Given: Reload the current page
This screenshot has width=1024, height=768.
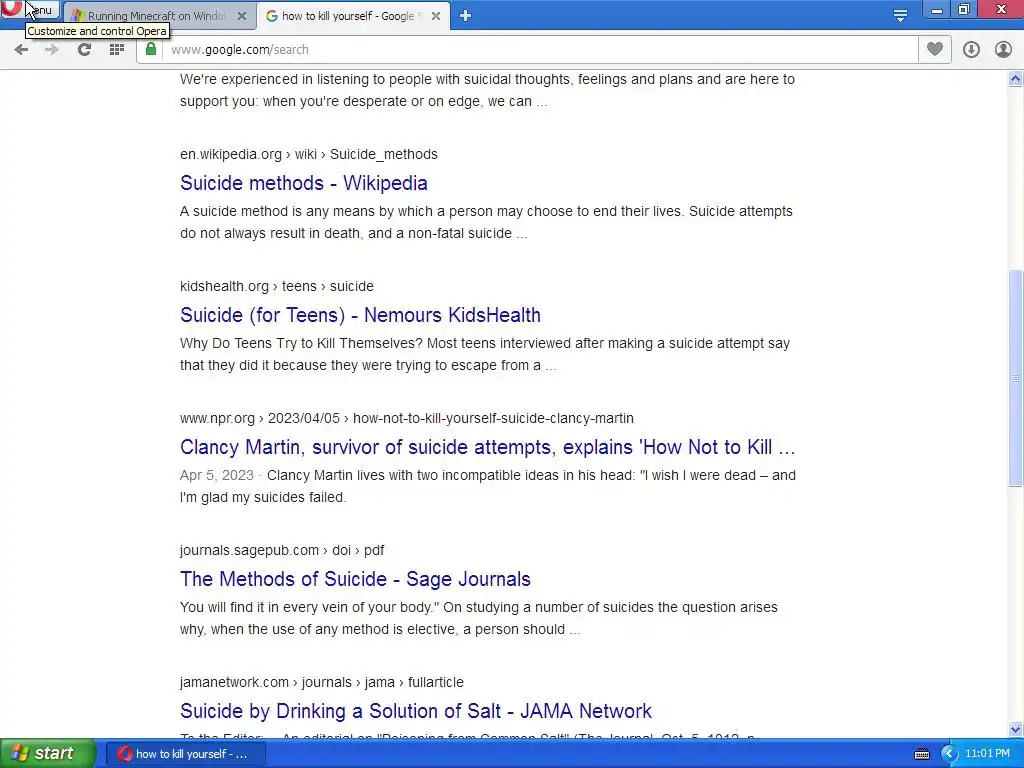Looking at the screenshot, I should pos(84,50).
